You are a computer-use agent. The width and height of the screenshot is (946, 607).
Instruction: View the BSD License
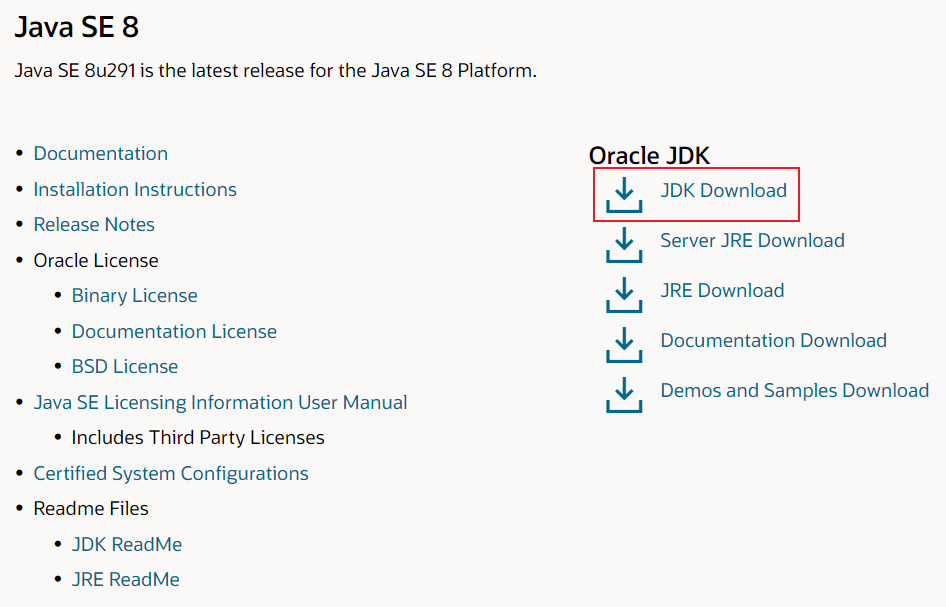point(125,366)
